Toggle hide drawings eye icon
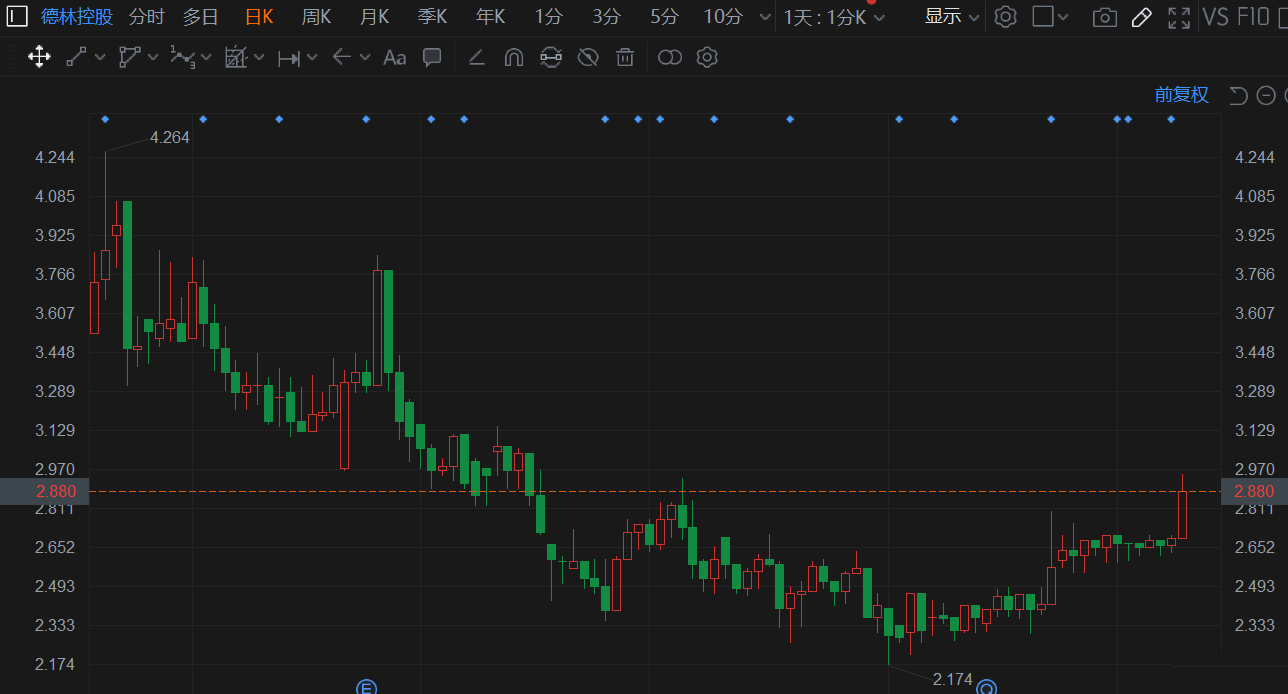Viewport: 1288px width, 694px height. pos(588,57)
